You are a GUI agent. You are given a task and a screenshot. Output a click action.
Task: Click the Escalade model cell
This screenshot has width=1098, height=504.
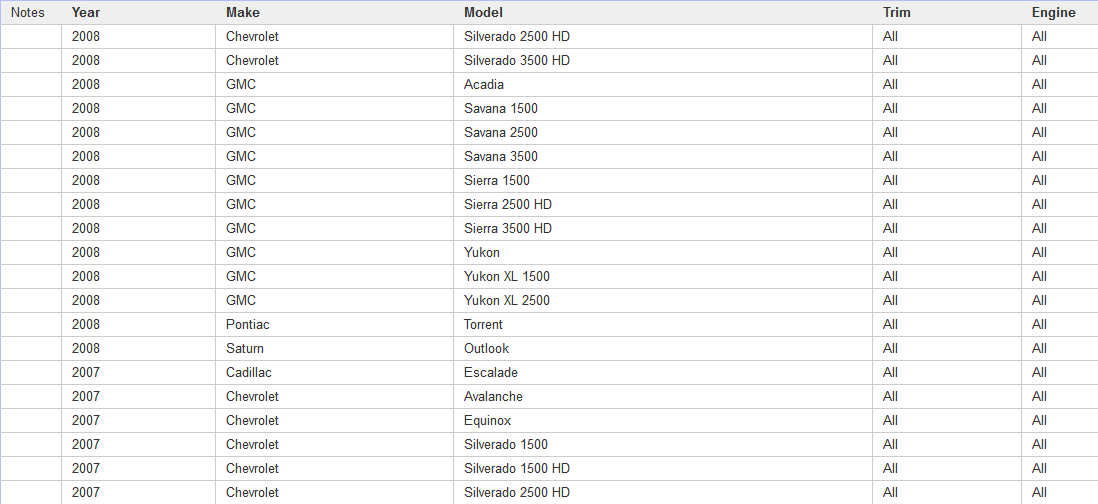[491, 373]
